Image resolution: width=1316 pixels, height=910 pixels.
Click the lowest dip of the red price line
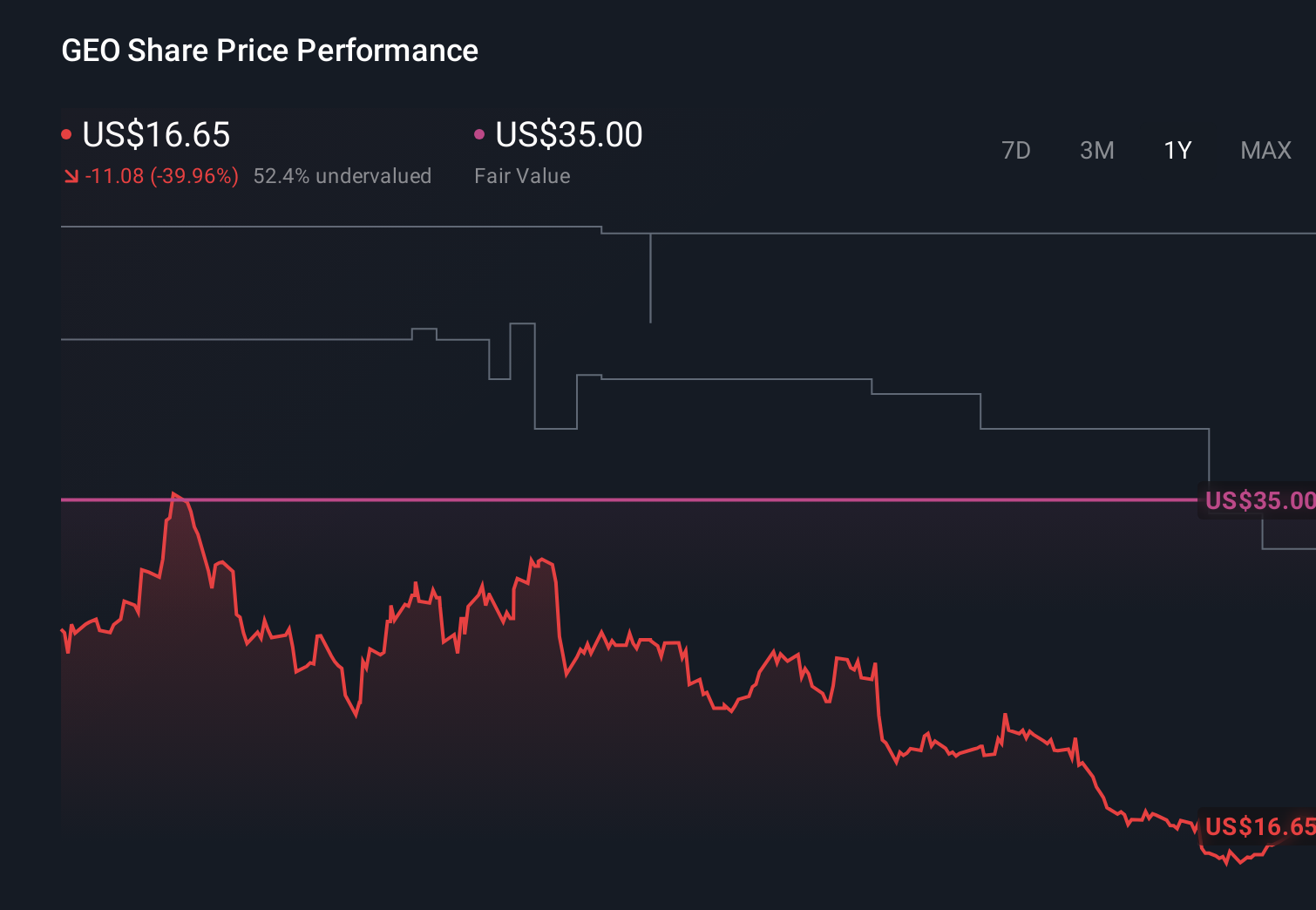[x=1227, y=865]
